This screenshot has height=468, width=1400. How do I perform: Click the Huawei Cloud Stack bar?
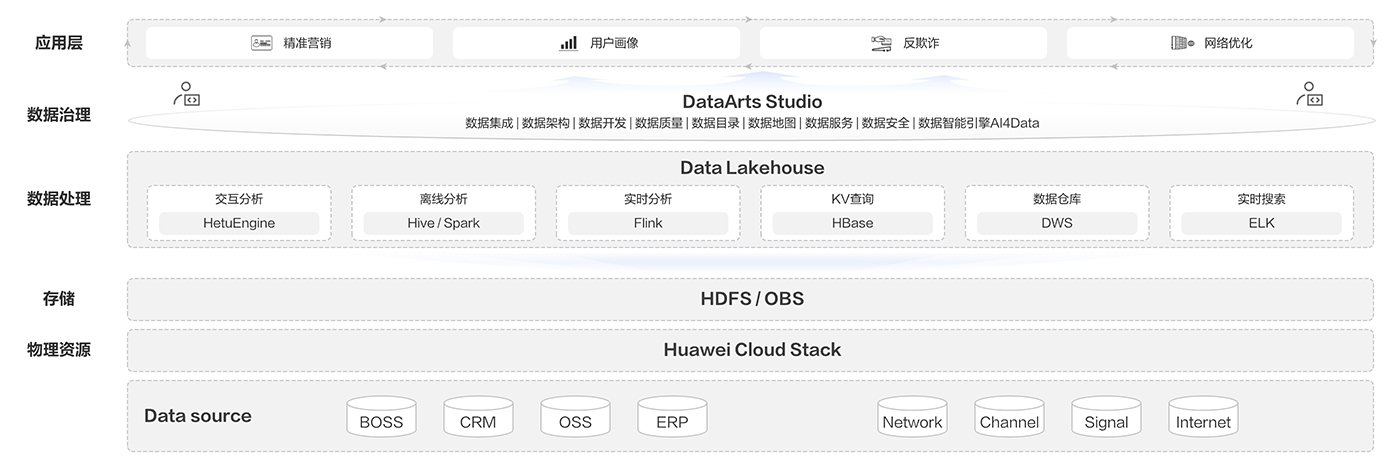pos(750,350)
